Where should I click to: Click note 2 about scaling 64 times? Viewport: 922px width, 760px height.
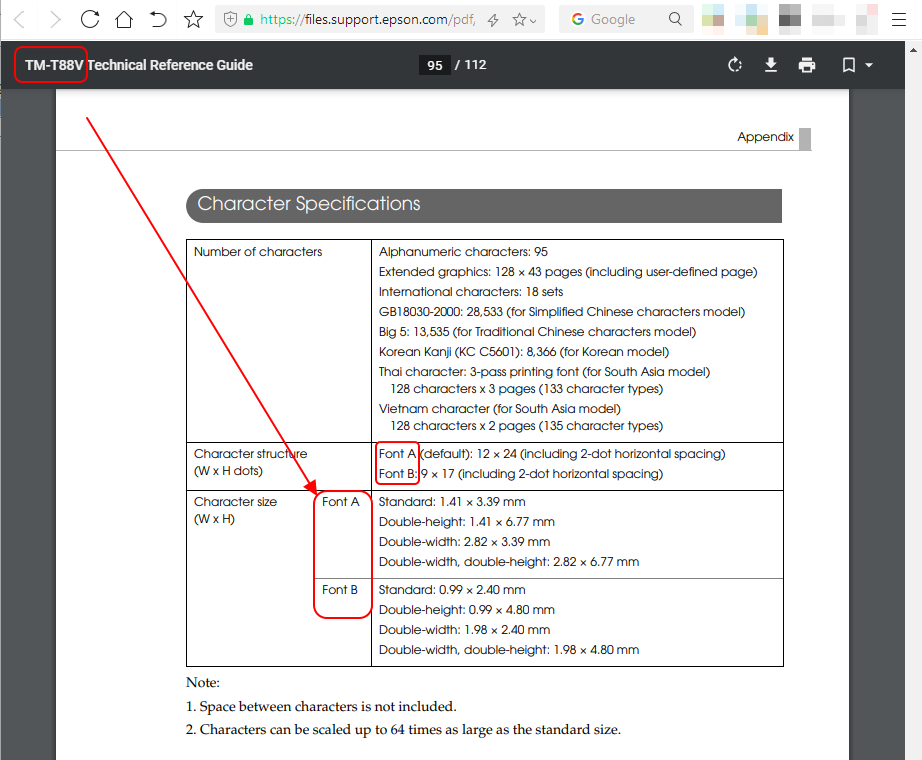pyautogui.click(x=403, y=729)
